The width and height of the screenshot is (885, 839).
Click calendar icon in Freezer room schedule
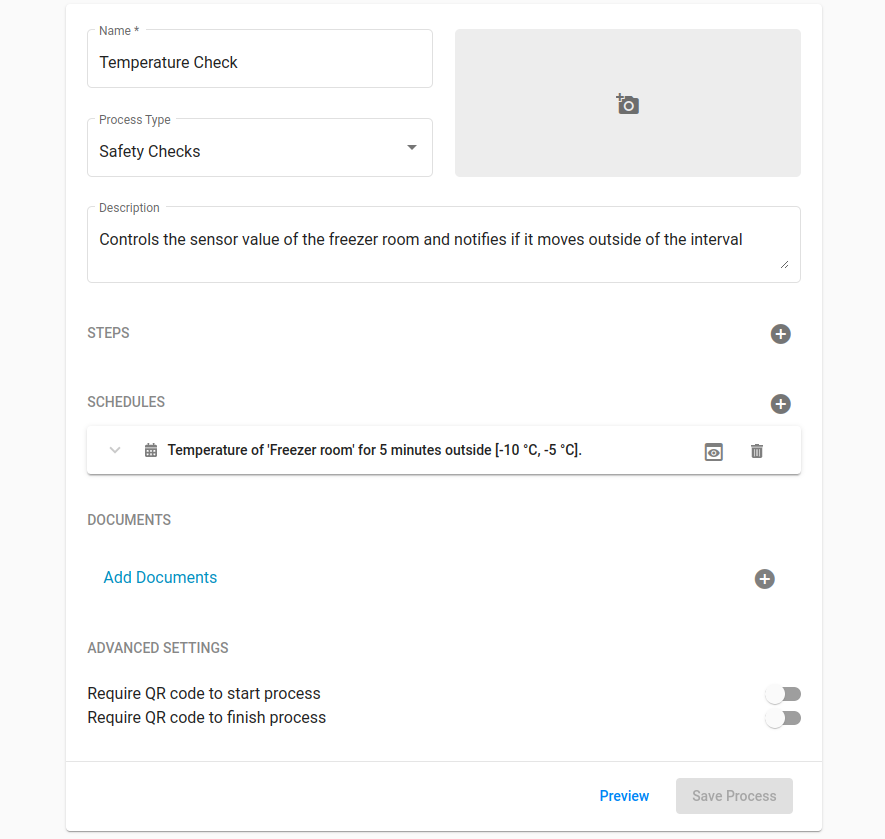click(151, 451)
